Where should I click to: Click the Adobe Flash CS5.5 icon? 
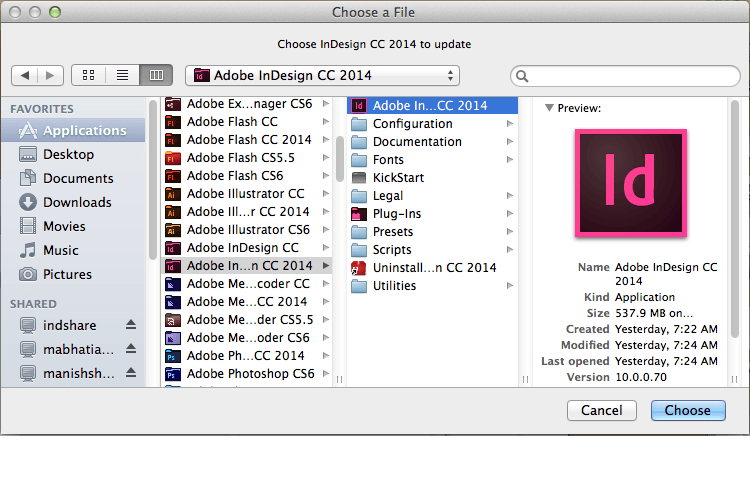173,158
